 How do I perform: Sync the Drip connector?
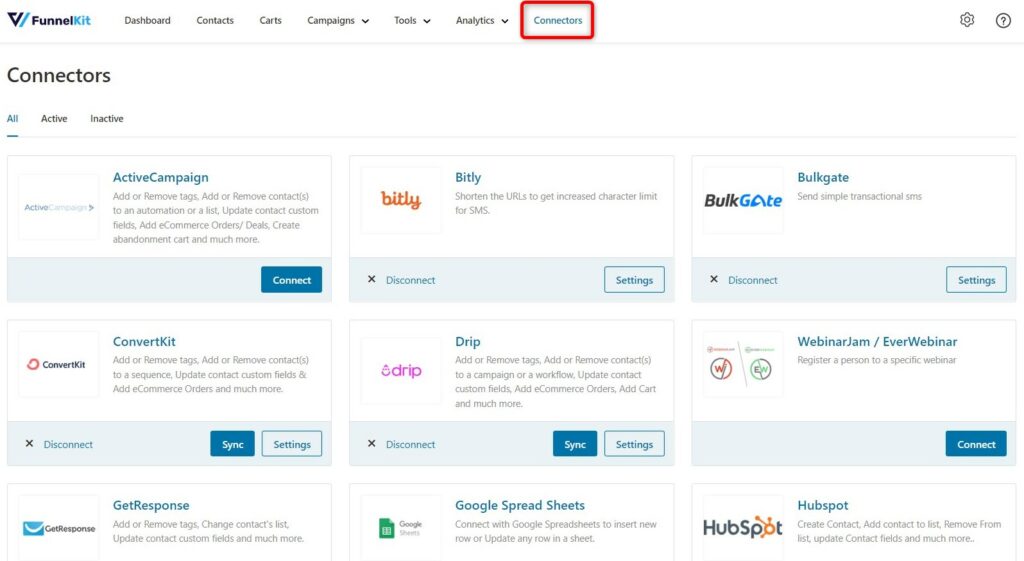tap(575, 444)
